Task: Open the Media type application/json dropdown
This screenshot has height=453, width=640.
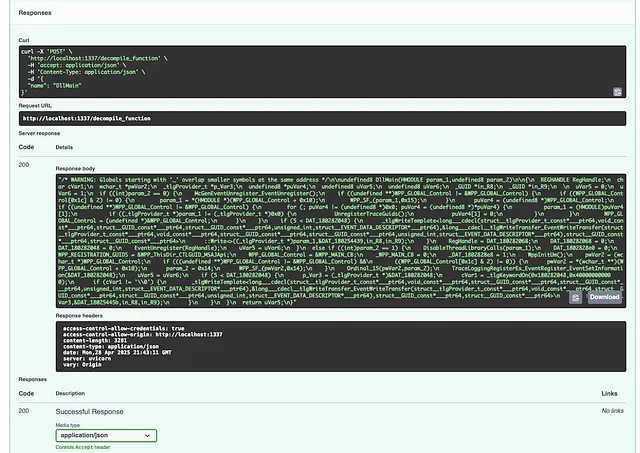Action: (106, 435)
